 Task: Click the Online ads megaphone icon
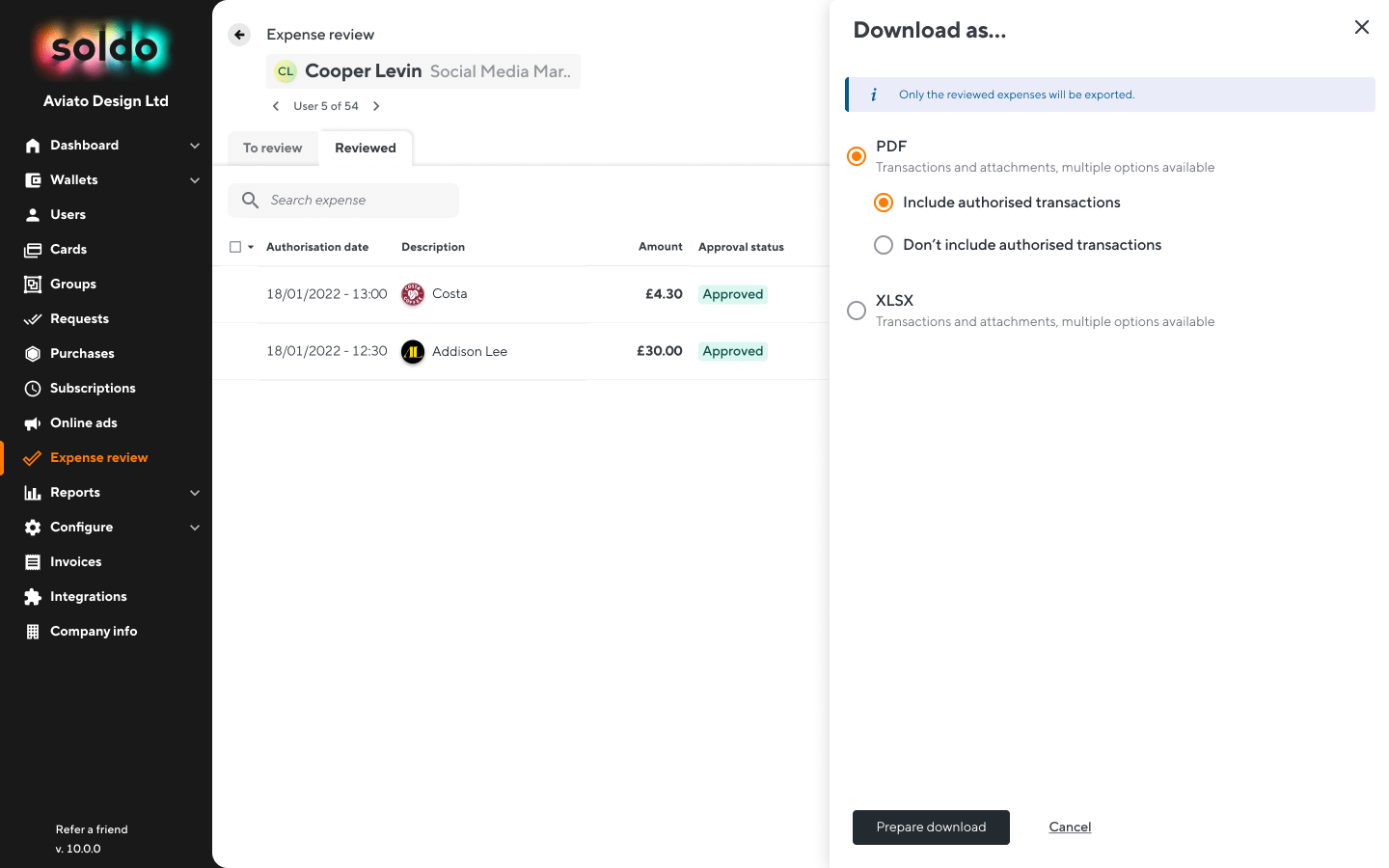[x=33, y=423]
